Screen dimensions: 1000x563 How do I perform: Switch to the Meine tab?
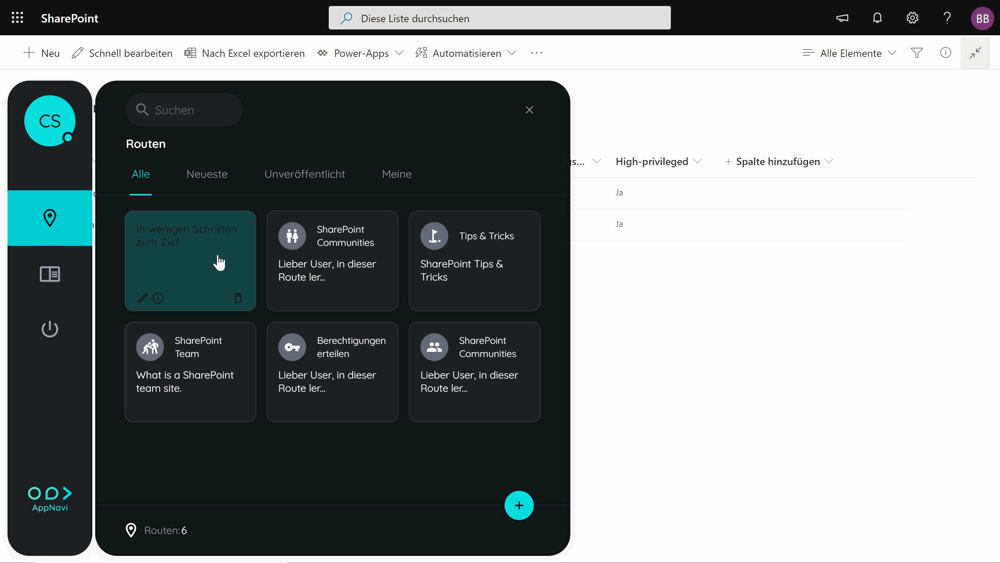point(397,174)
